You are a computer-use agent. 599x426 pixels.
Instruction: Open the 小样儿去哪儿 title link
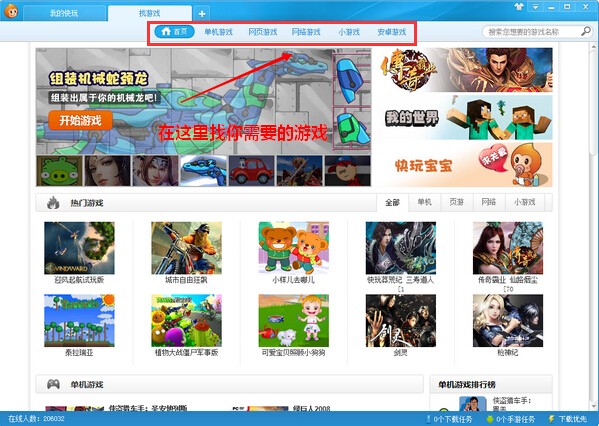[293, 280]
